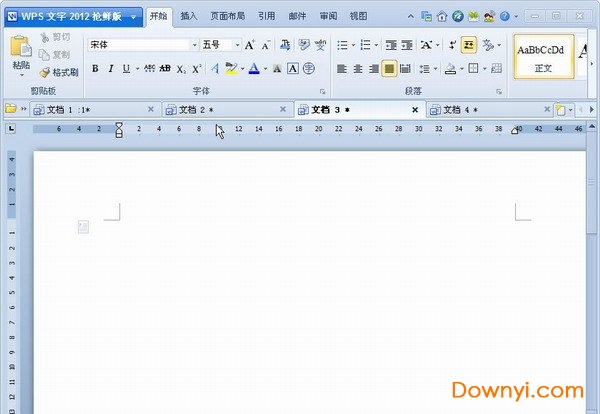Click the Format Painter (格式刷) tool
The height and width of the screenshot is (414, 600).
59,73
